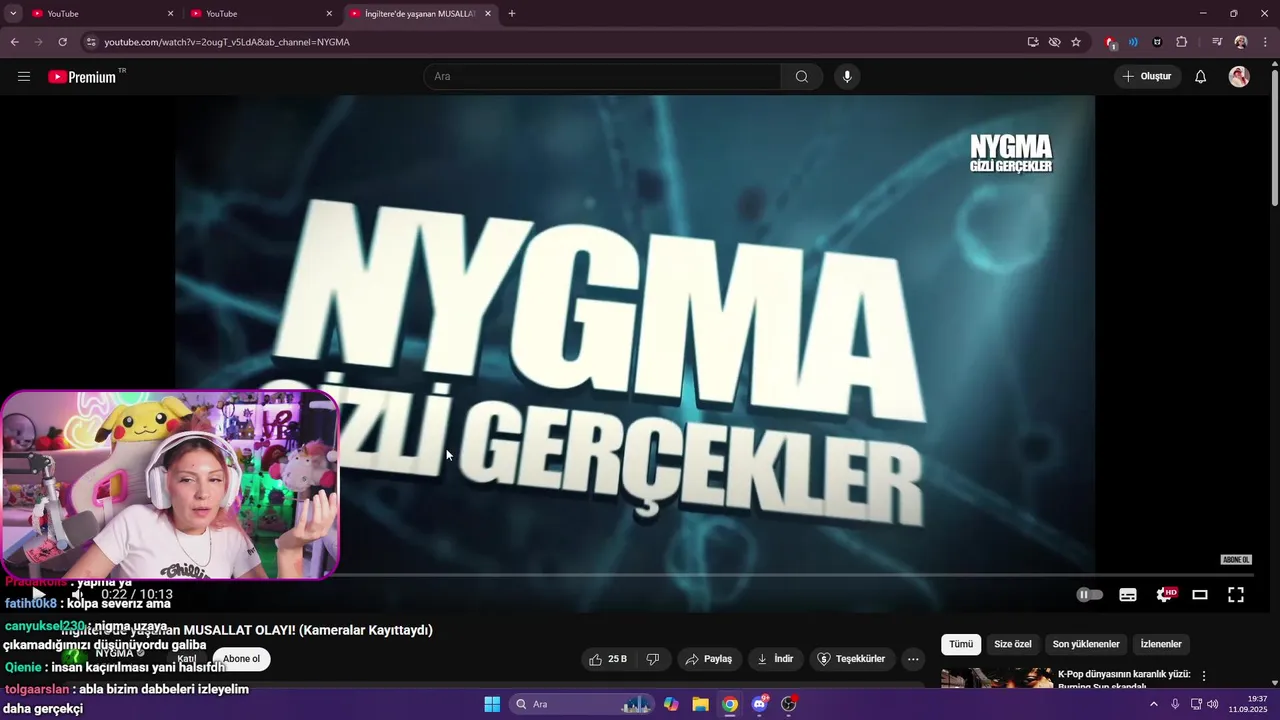1280x720 pixels.
Task: Close the İngiltere'de yaşanan MUSALLAT tab
Action: (x=488, y=14)
